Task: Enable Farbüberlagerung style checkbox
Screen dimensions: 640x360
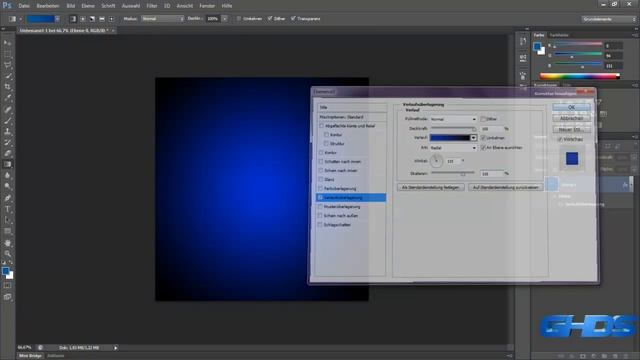Action: (321, 189)
